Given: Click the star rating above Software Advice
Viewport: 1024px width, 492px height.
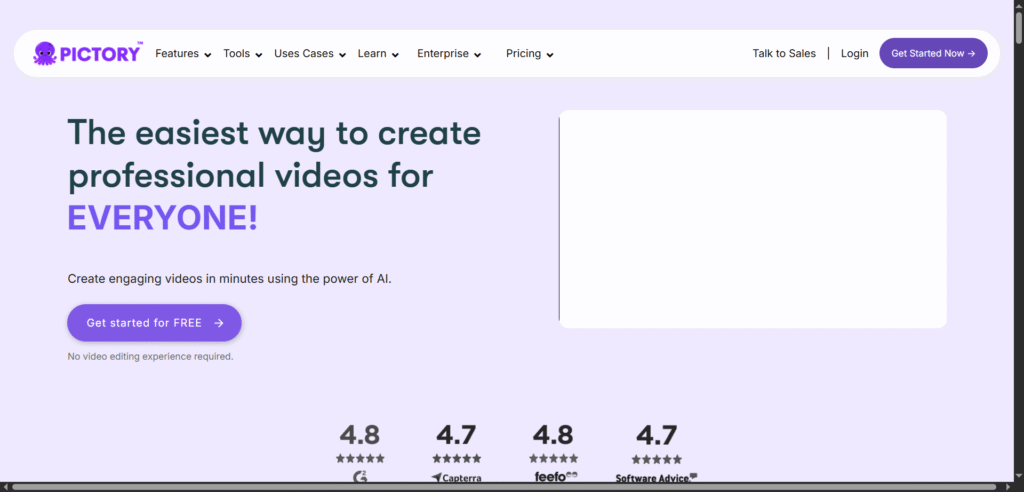Looking at the screenshot, I should pos(656,459).
